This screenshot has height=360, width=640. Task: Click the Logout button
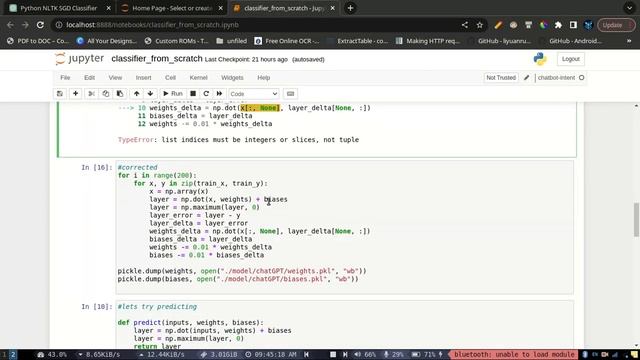pos(571,59)
